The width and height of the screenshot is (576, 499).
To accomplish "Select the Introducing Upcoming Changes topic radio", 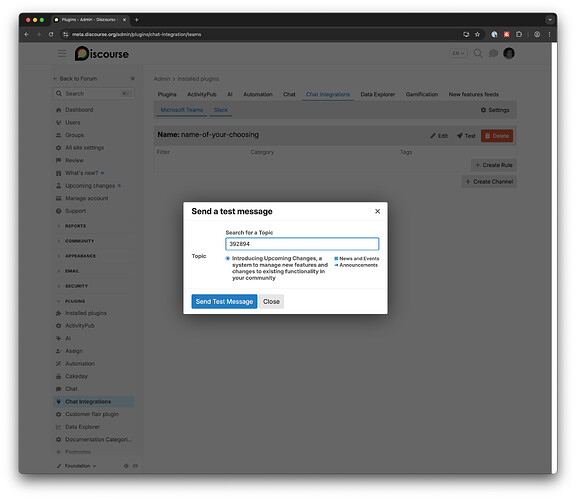I will (228, 258).
